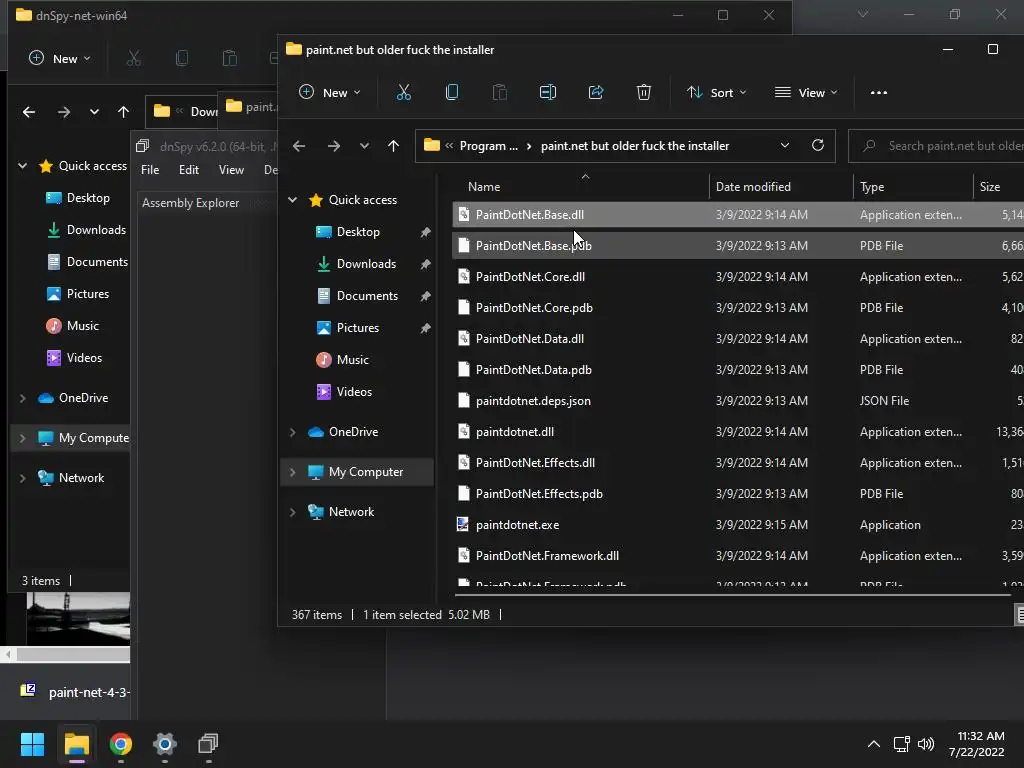The height and width of the screenshot is (768, 1024).
Task: Expand the address bar history dropdown
Action: tap(785, 145)
